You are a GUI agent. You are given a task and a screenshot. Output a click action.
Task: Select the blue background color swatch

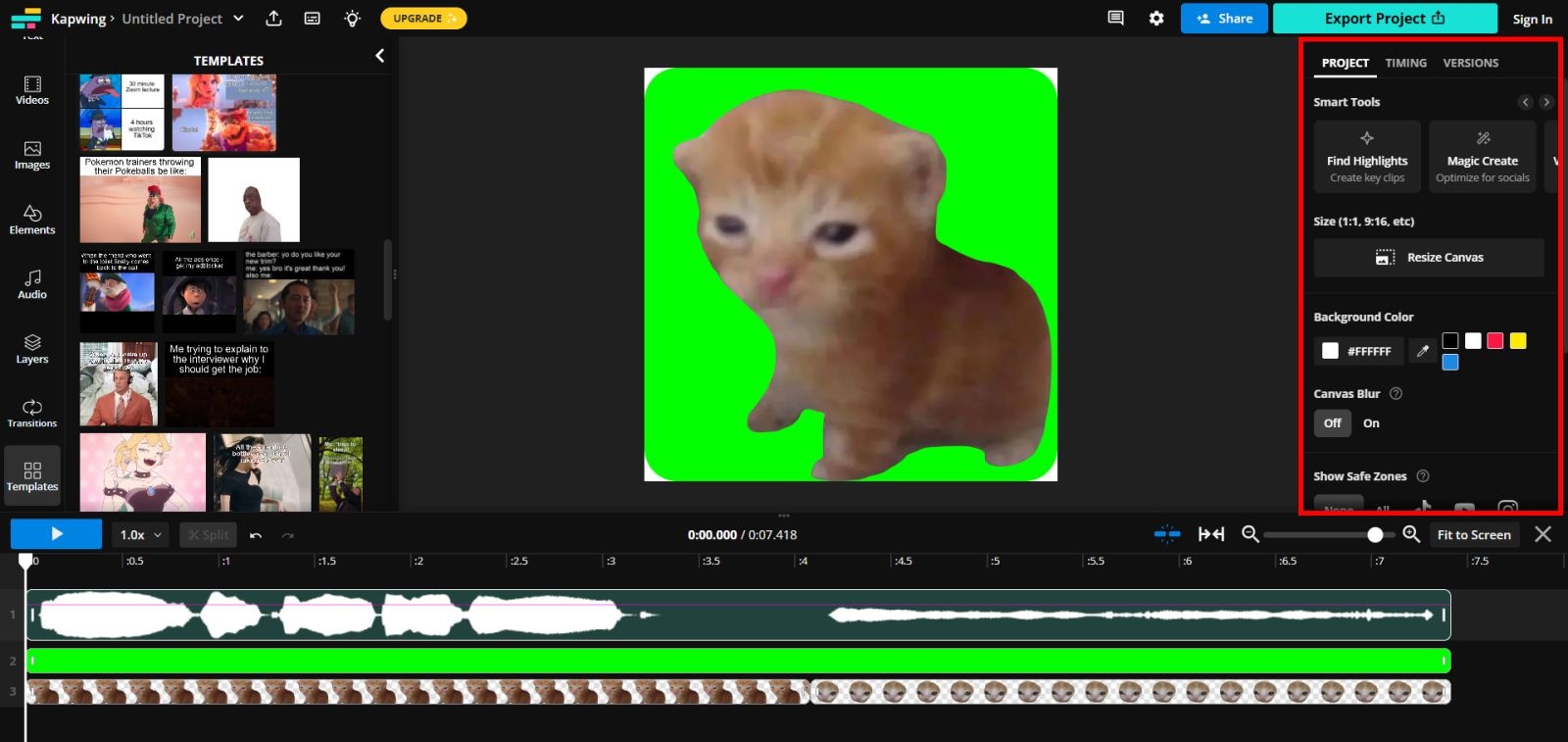[1450, 363]
